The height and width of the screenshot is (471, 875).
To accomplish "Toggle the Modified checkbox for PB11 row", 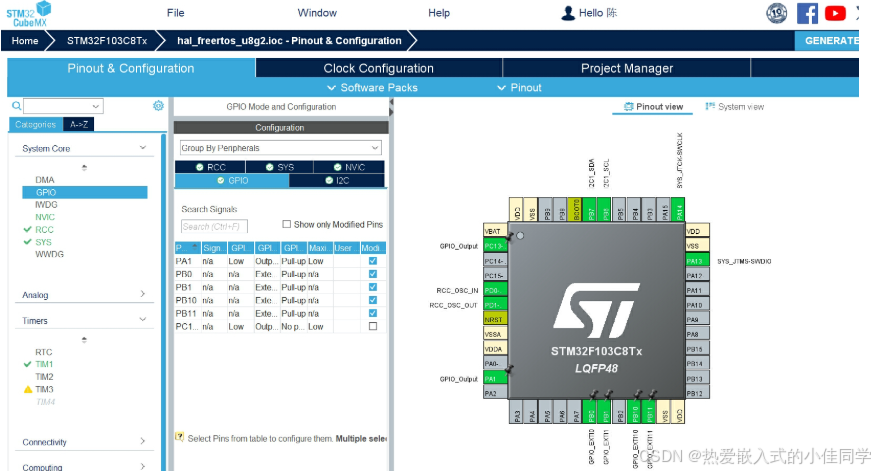I will point(373,313).
